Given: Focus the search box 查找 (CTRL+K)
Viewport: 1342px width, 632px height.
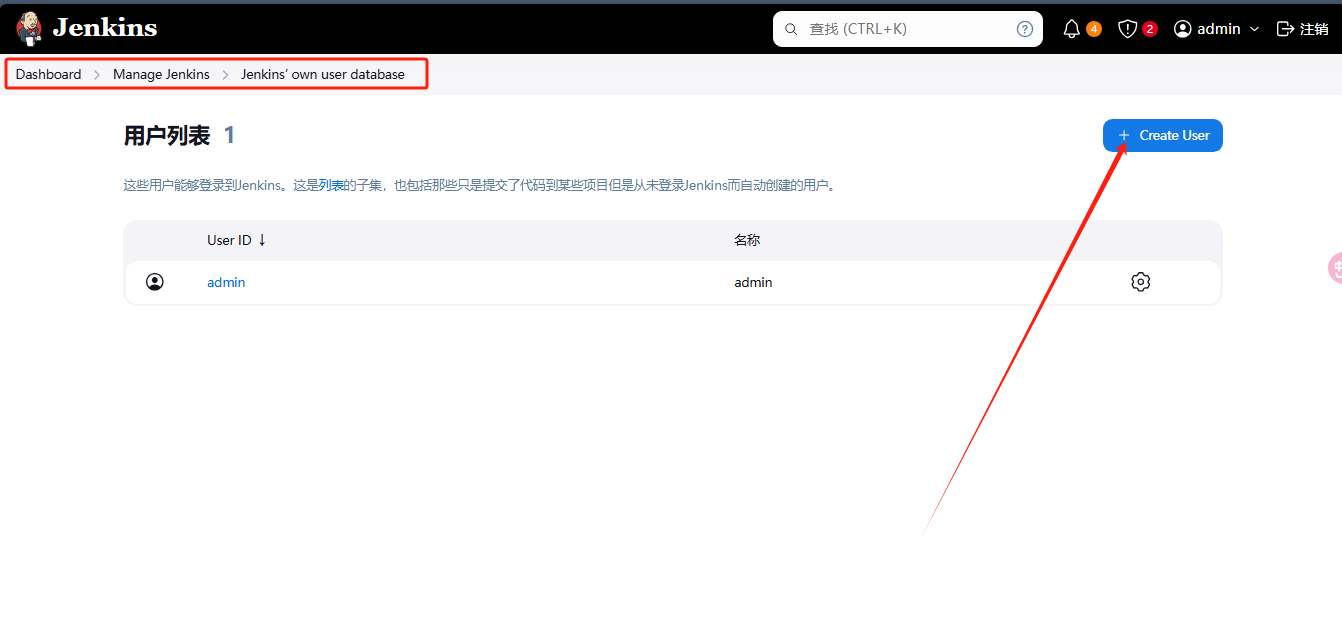Looking at the screenshot, I should (x=907, y=29).
